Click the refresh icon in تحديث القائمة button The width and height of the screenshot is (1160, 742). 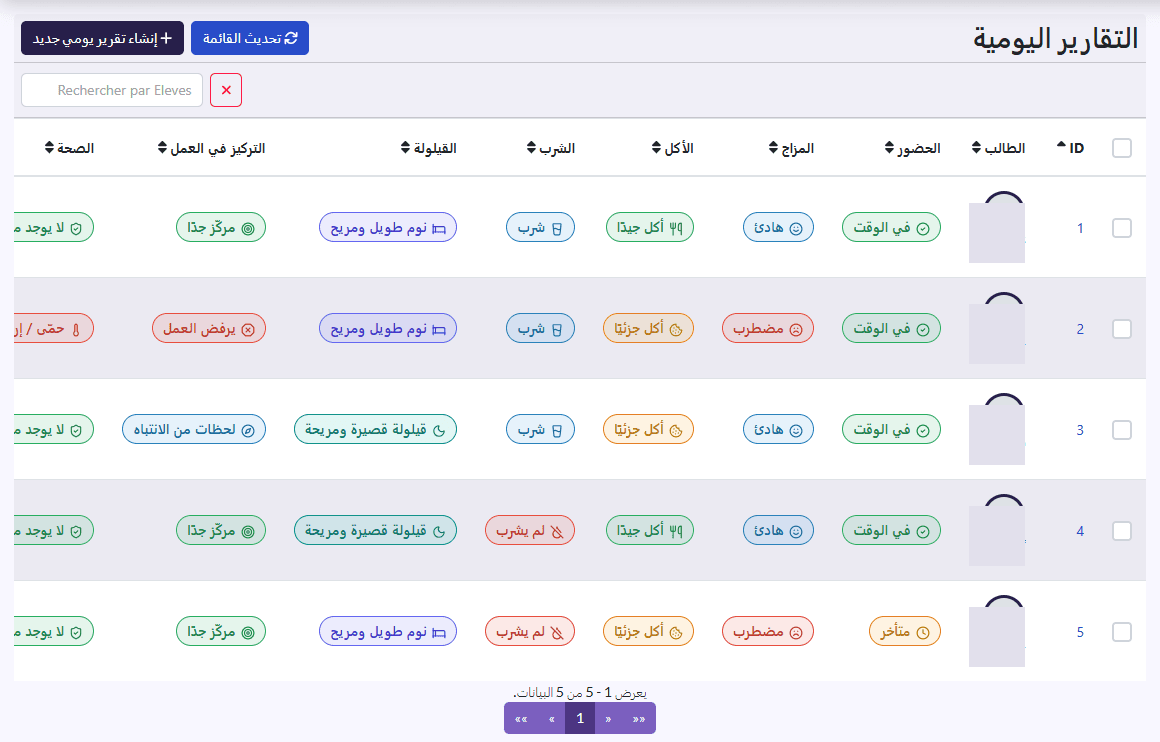pyautogui.click(x=291, y=38)
